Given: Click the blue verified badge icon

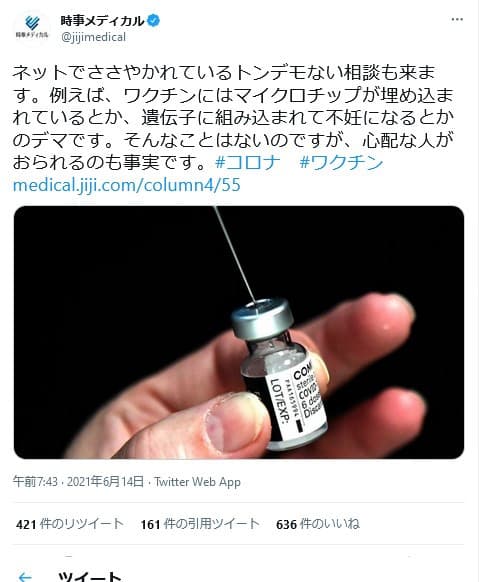Looking at the screenshot, I should pos(153,21).
